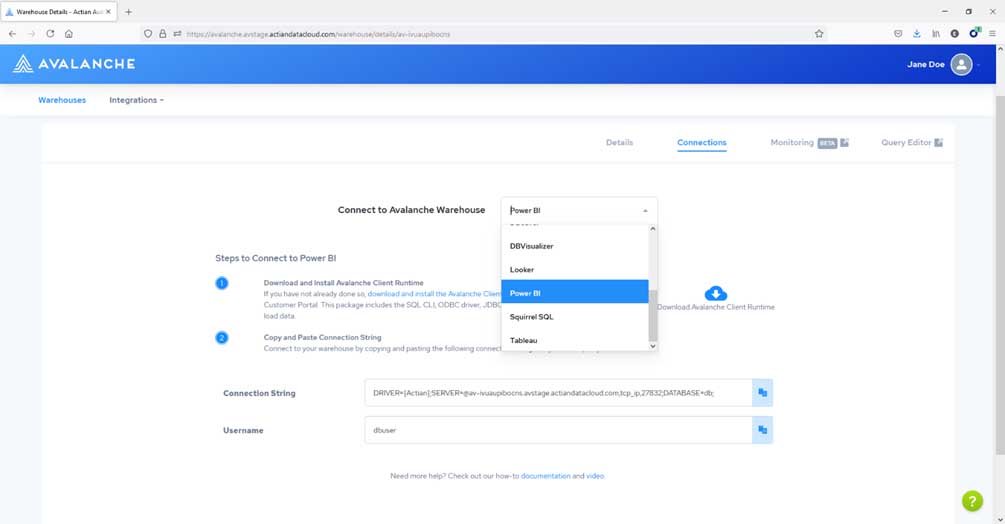Click inside the Connection String field
Viewport: 1005px width, 524px height.
[x=558, y=393]
